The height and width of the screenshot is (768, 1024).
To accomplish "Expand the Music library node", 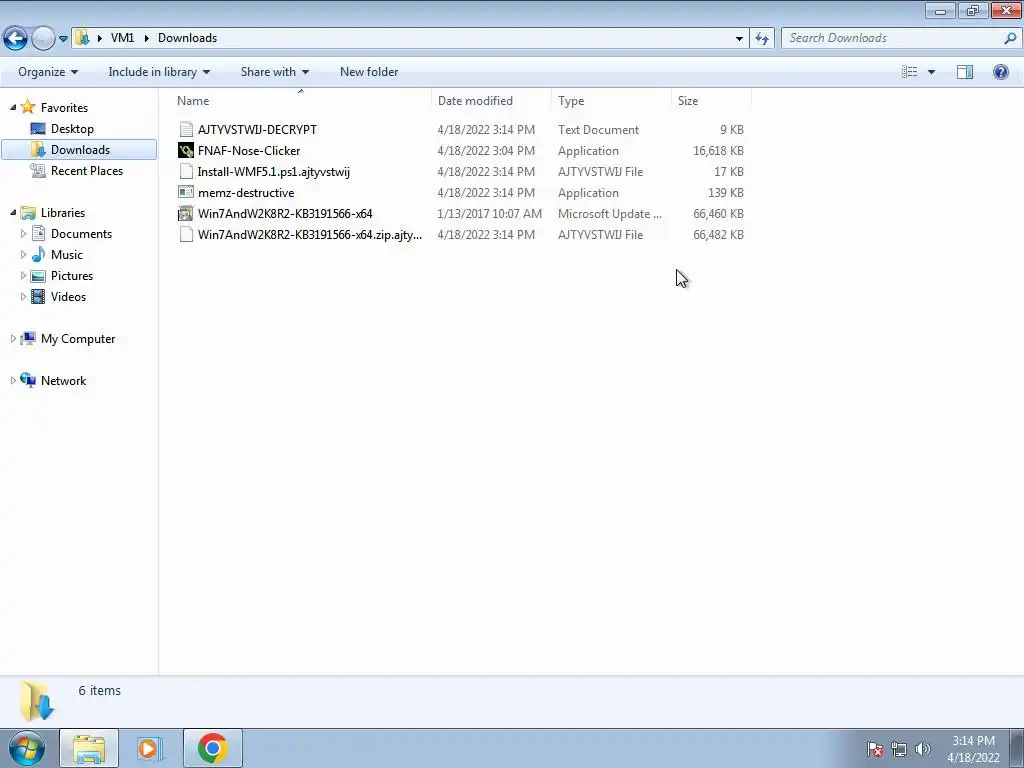I will pos(24,254).
